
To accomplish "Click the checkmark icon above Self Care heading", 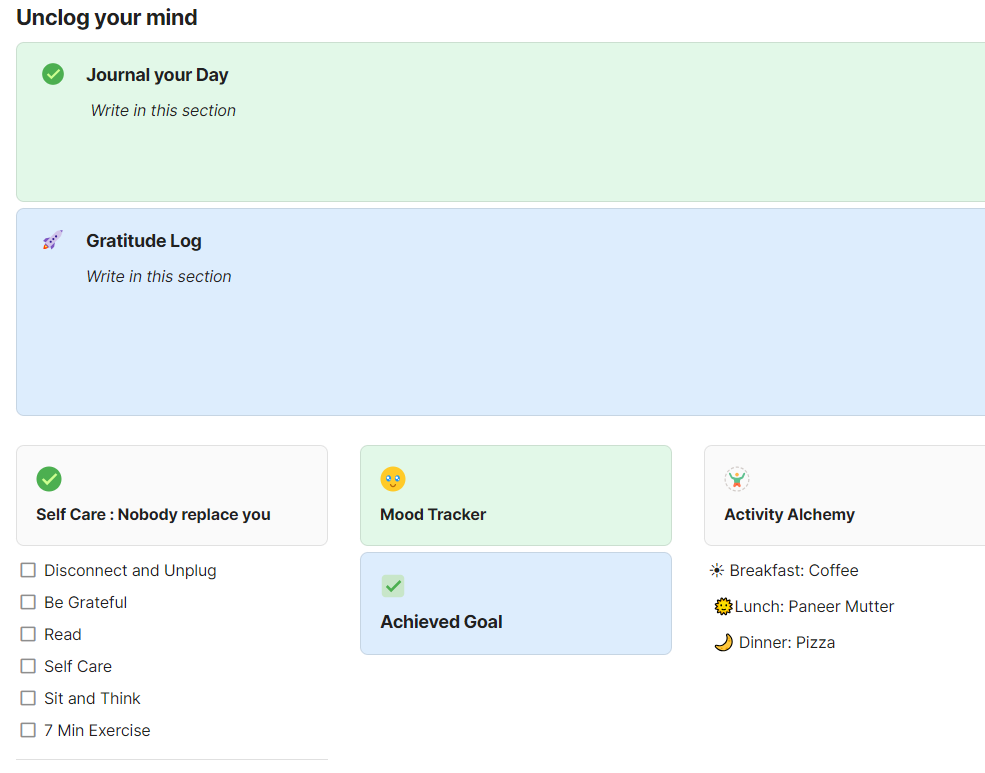I will click(48, 479).
